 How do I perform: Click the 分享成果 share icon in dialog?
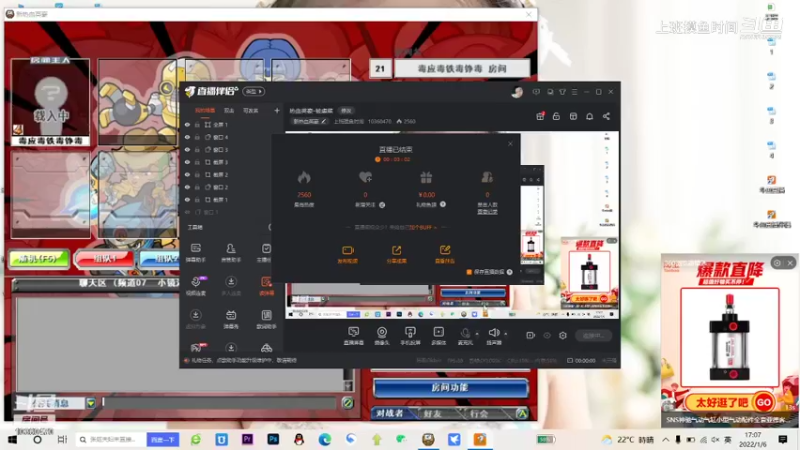tap(396, 250)
